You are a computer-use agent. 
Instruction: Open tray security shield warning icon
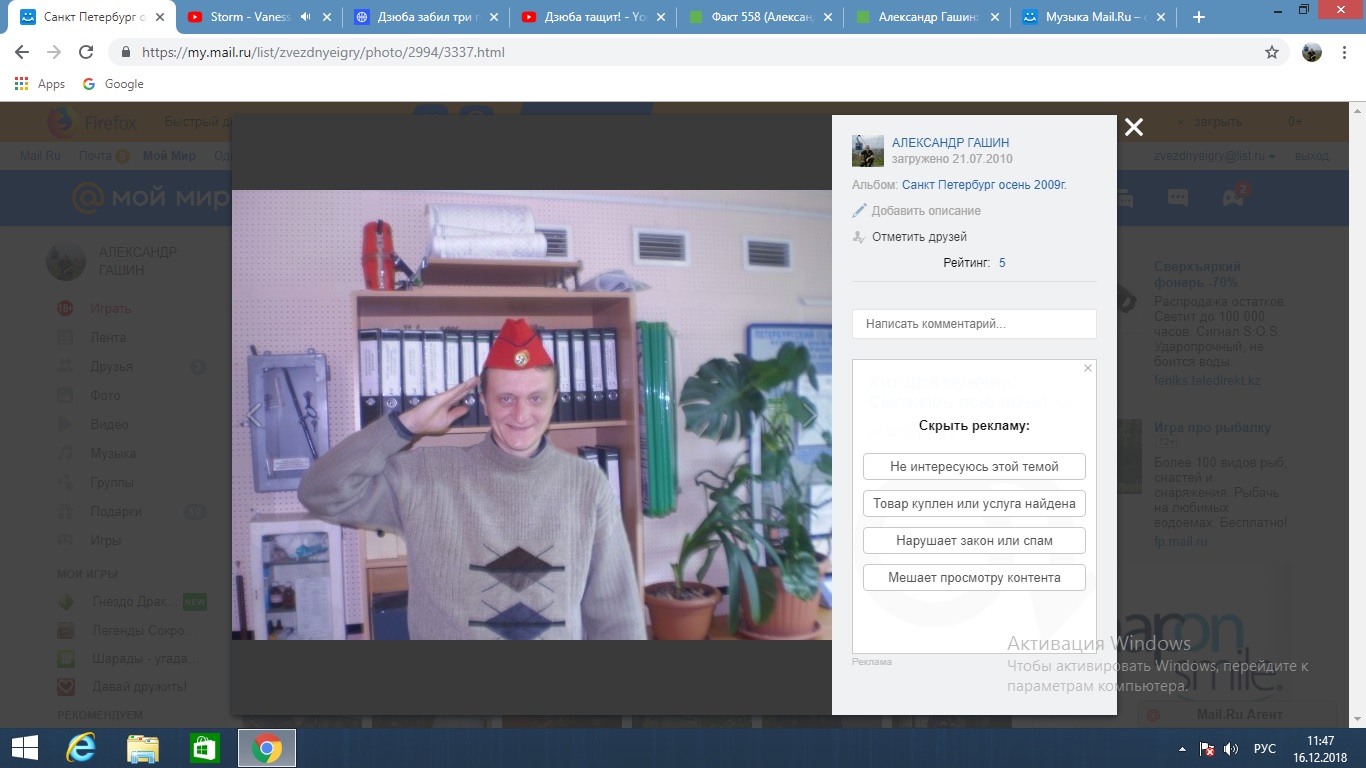(1207, 748)
